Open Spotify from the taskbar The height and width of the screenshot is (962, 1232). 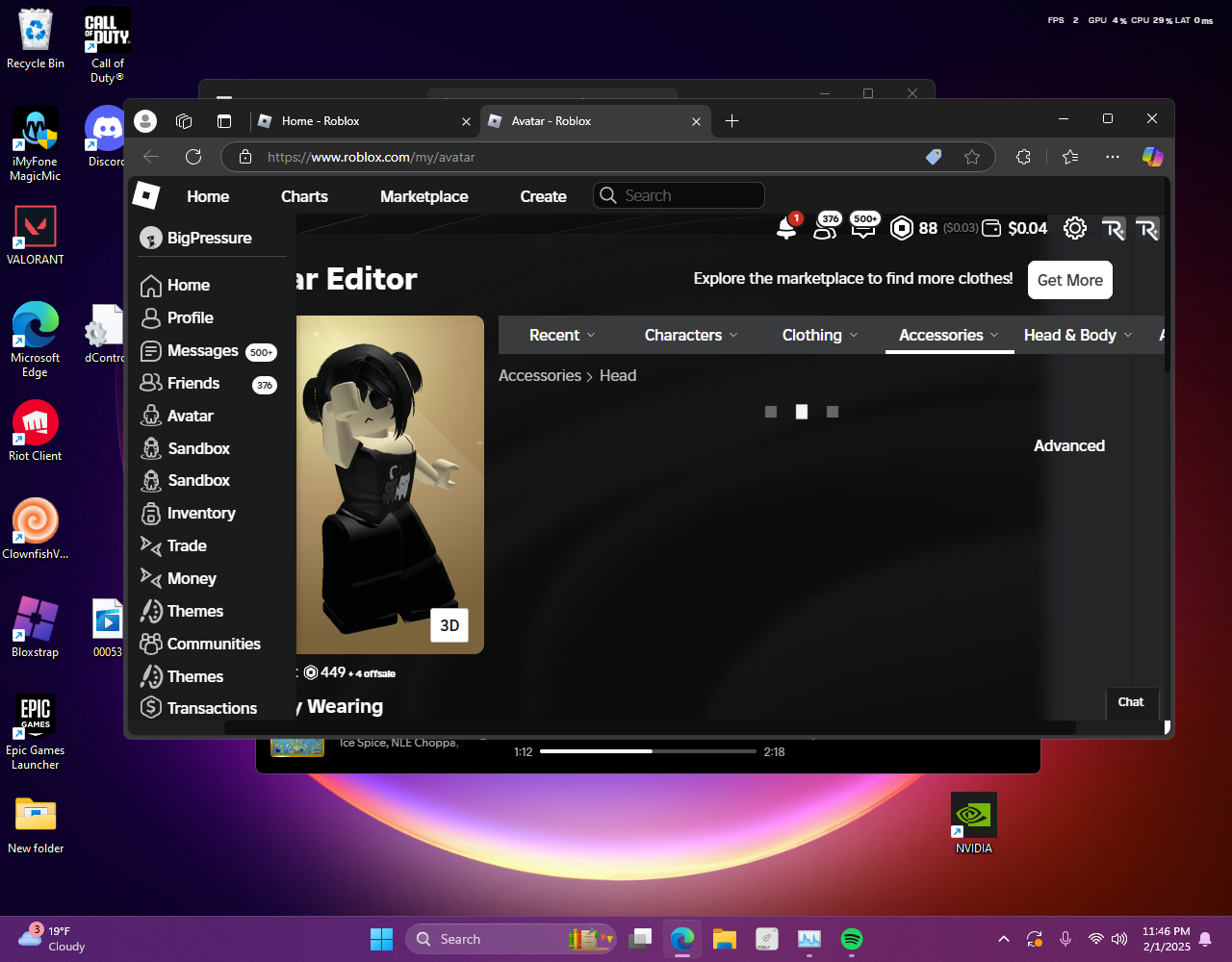851,939
